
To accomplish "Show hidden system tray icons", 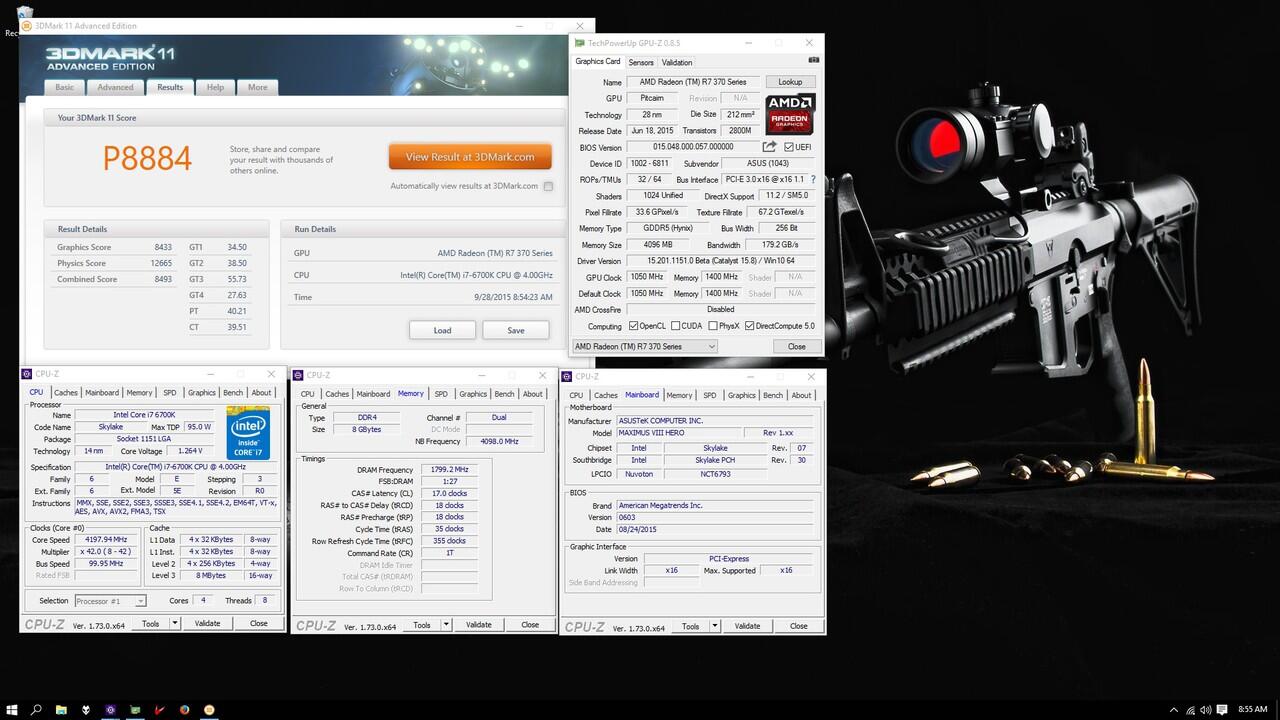I will [1173, 710].
